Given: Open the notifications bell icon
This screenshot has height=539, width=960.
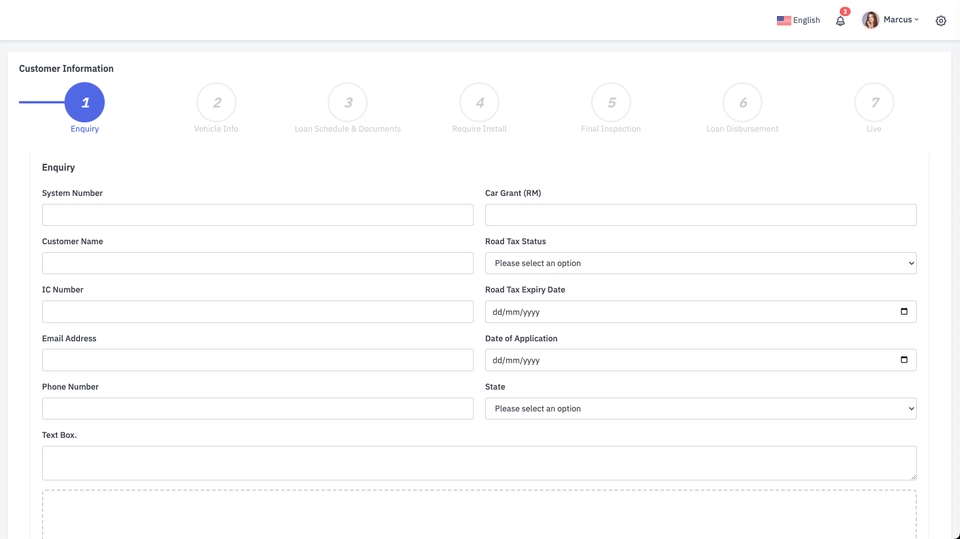Looking at the screenshot, I should (x=840, y=21).
